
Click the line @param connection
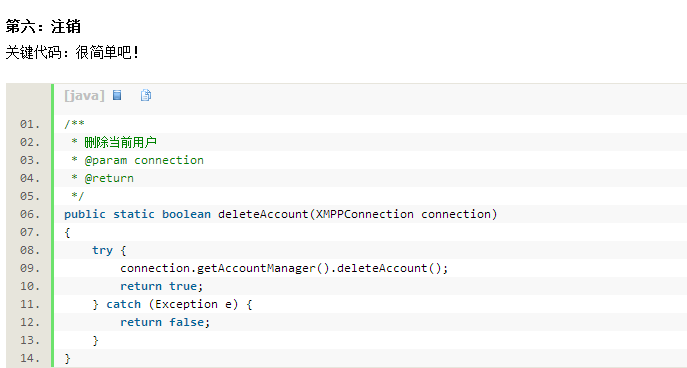pyautogui.click(x=138, y=160)
